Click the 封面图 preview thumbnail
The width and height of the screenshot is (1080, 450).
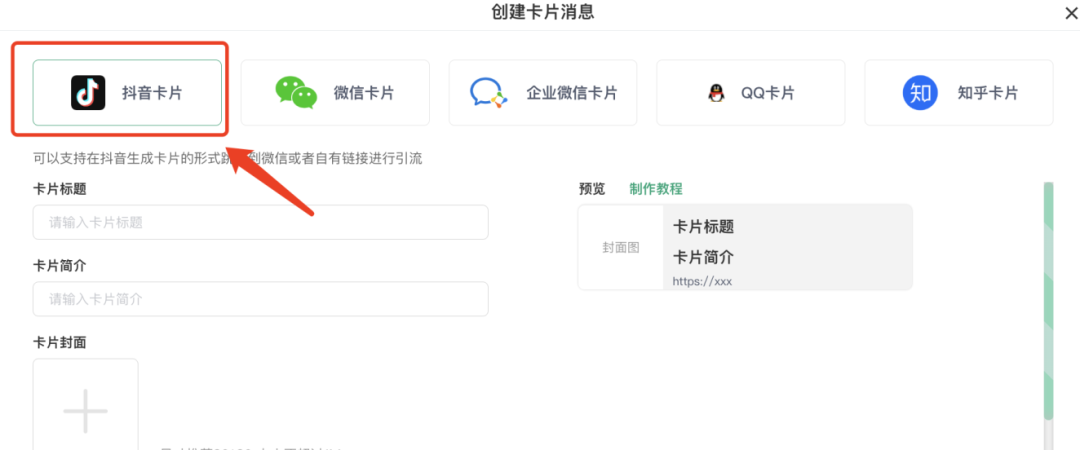point(621,247)
